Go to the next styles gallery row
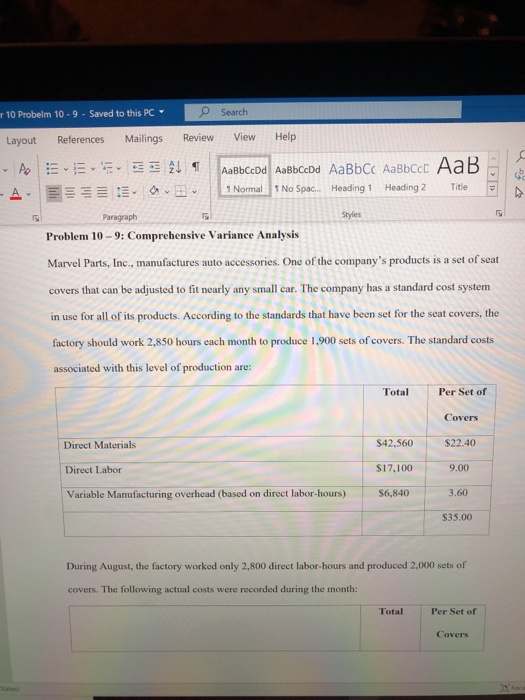Screen dimensions: 525x700 493,173
